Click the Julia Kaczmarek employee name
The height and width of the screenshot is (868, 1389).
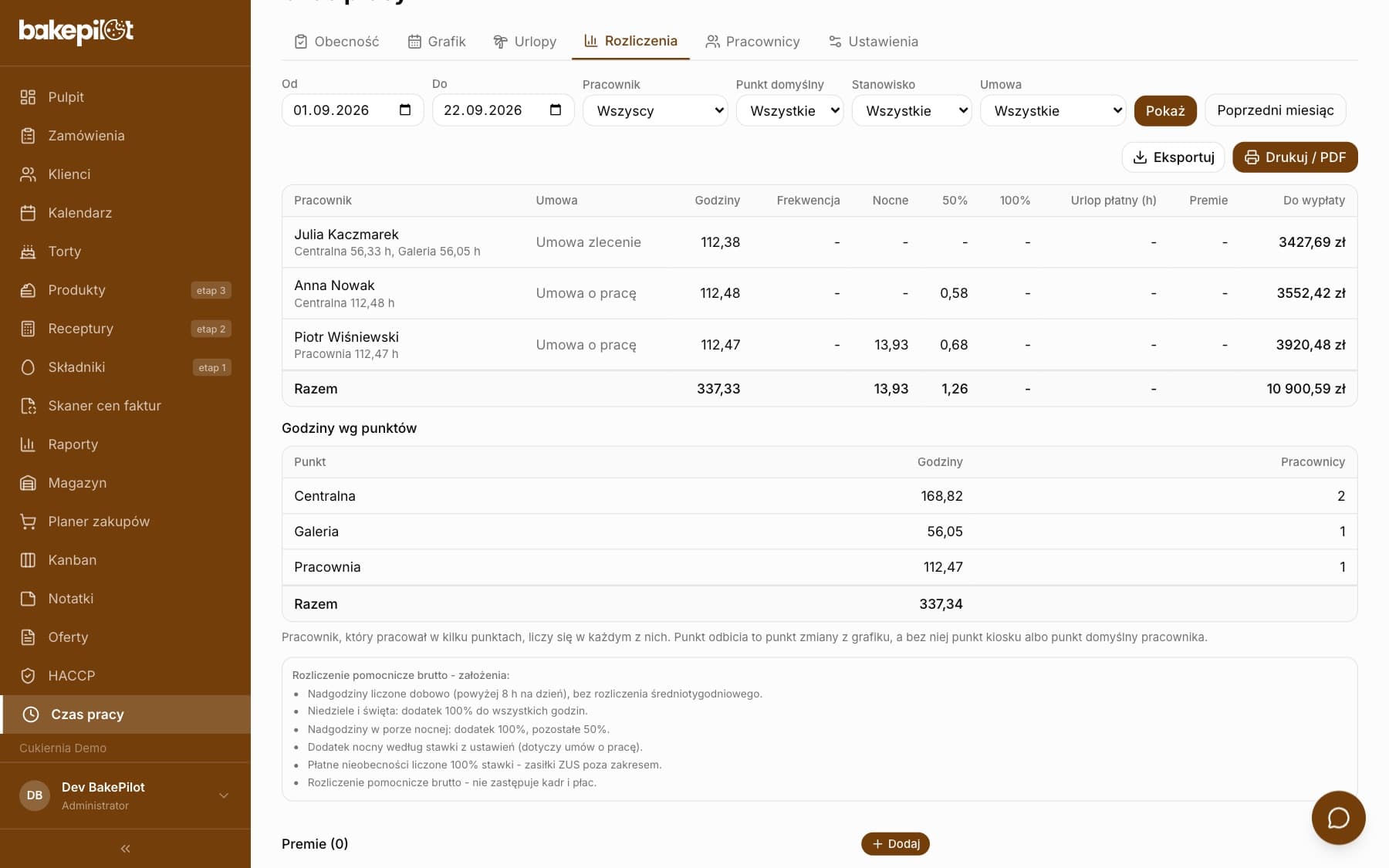[x=346, y=235]
